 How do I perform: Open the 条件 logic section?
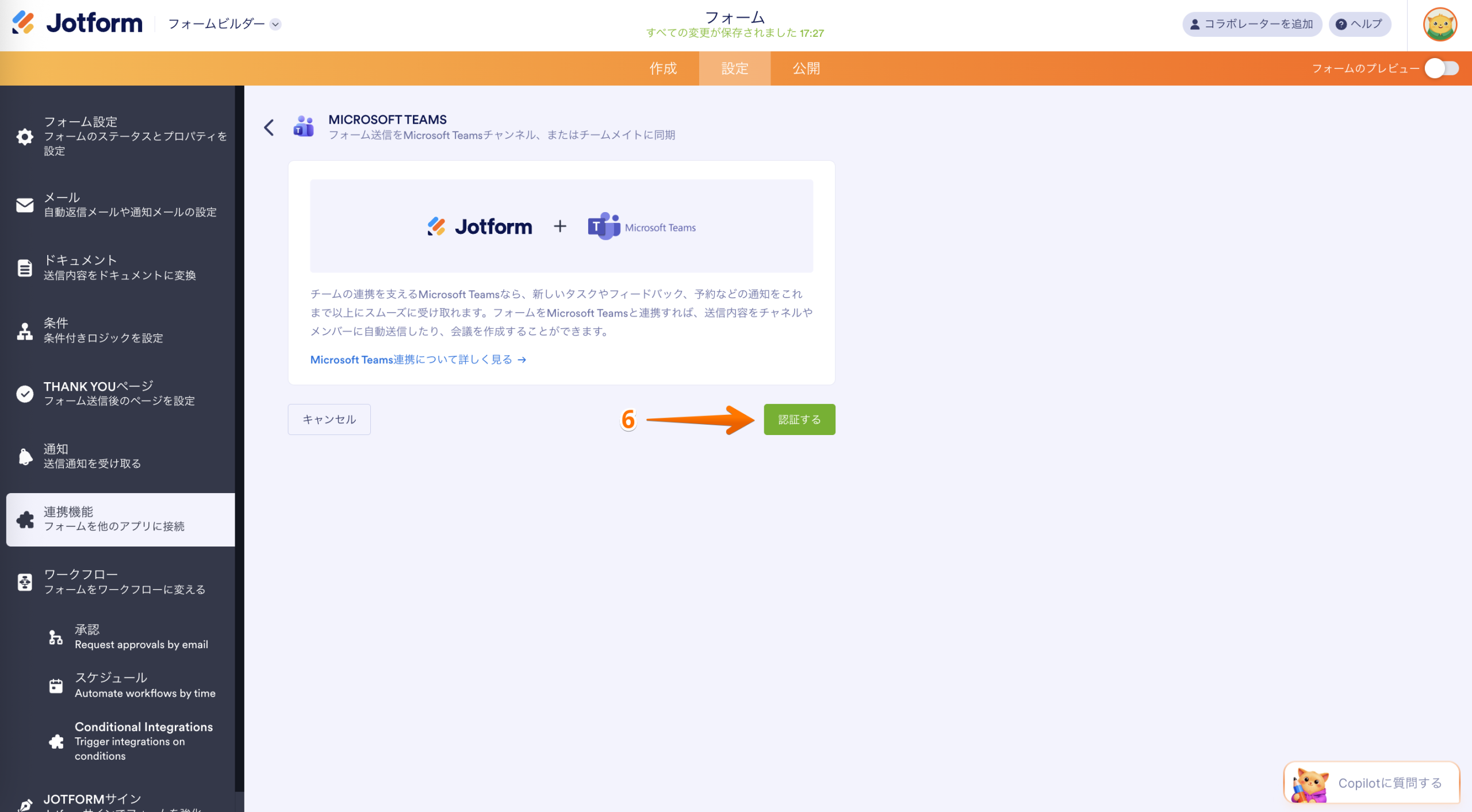[x=121, y=331]
